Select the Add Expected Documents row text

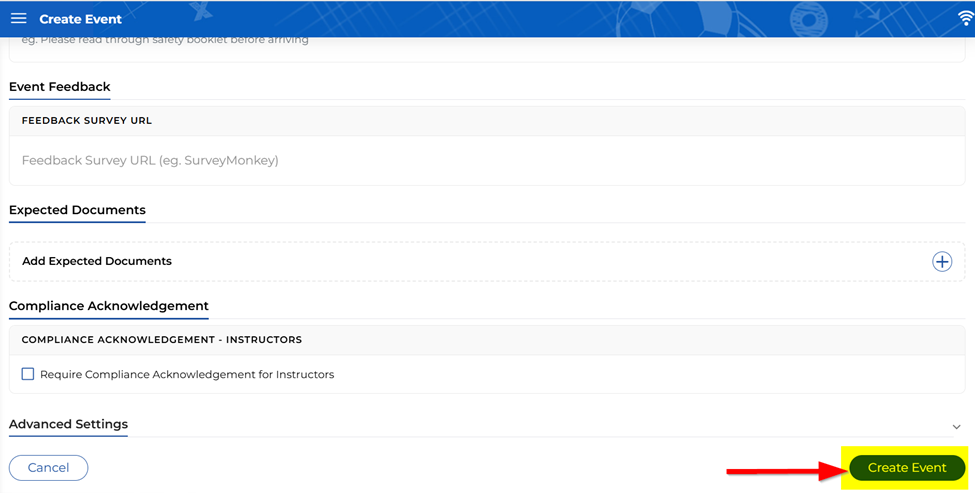[97, 261]
